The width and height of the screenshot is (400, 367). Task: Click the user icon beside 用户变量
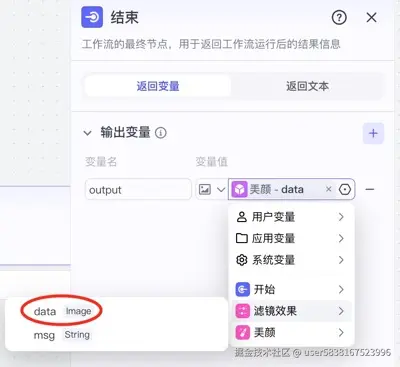[x=241, y=217]
